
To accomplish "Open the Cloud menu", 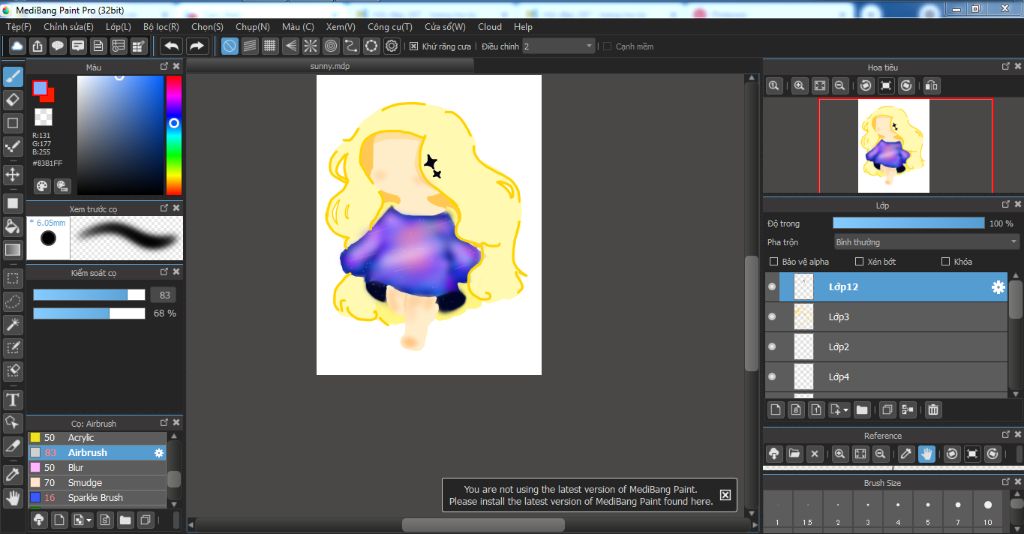I will pos(490,27).
